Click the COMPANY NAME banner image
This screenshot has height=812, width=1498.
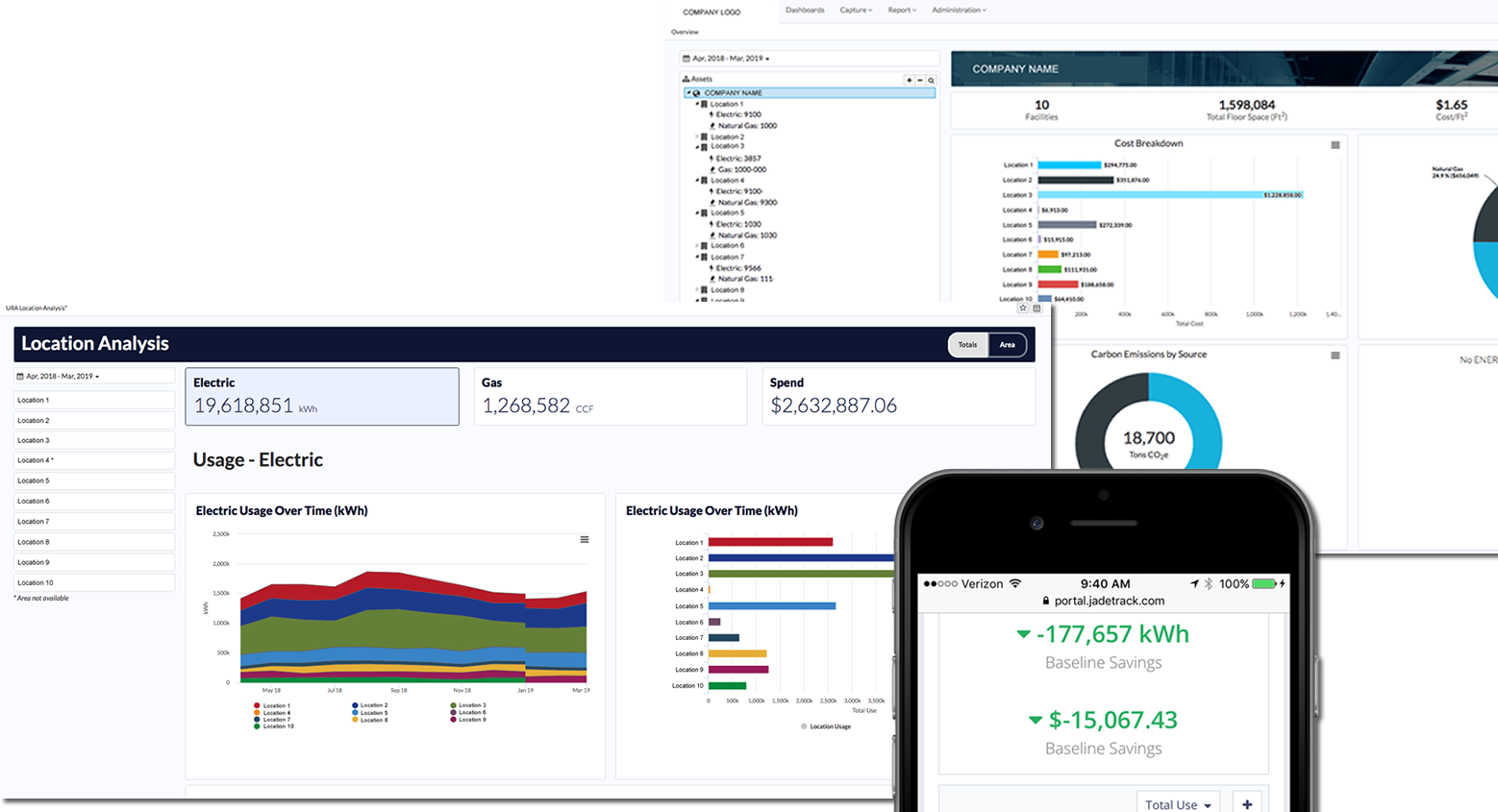click(x=1224, y=69)
